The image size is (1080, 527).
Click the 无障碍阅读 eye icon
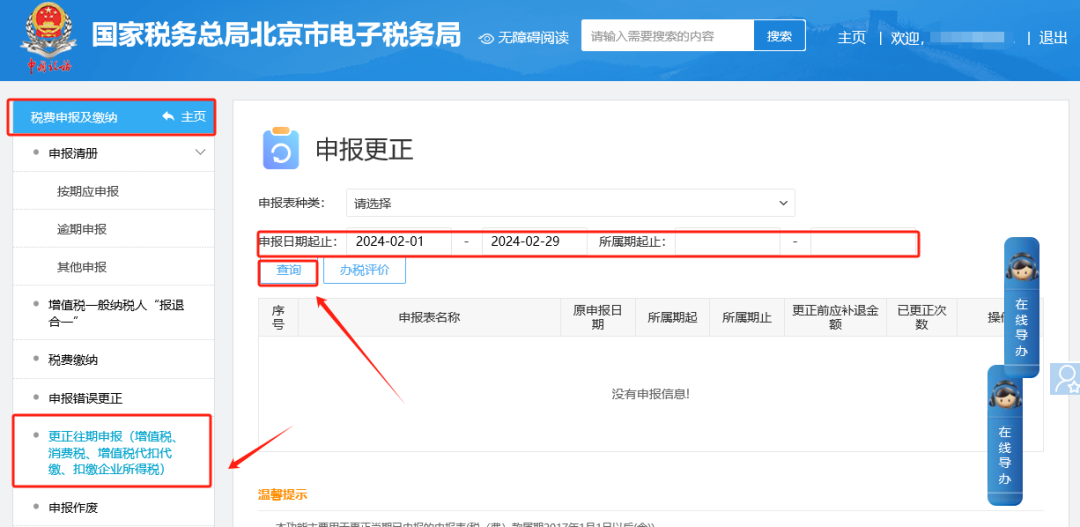coord(487,39)
